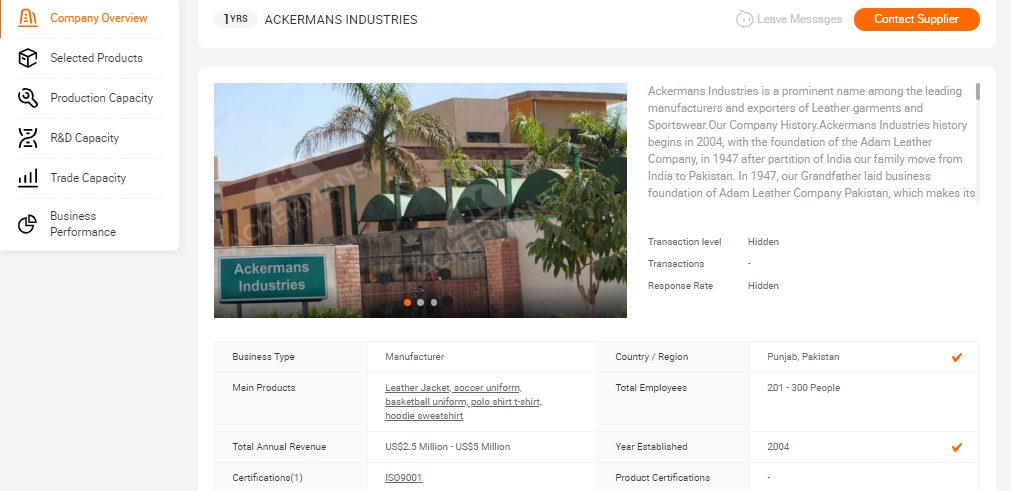This screenshot has width=1011, height=491.
Task: Click the R&D Capacity DNA icon
Action: point(28,138)
